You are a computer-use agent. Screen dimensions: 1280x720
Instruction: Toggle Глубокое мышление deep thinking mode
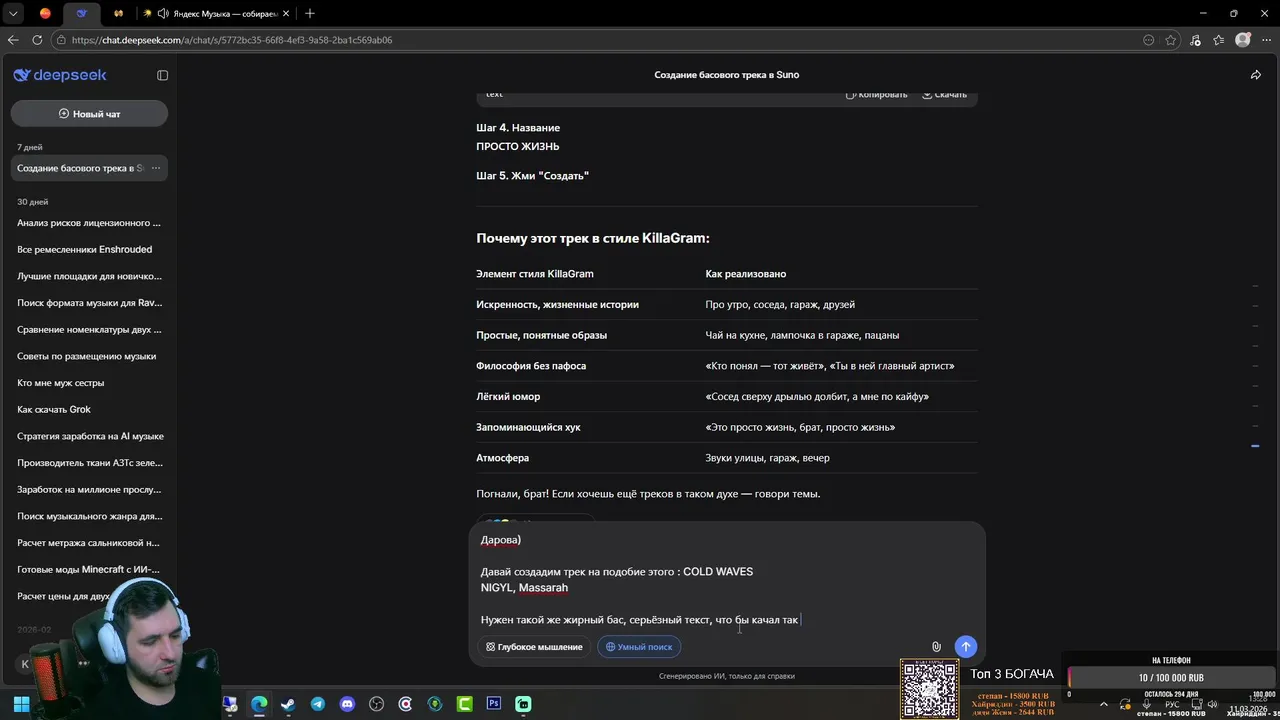534,647
